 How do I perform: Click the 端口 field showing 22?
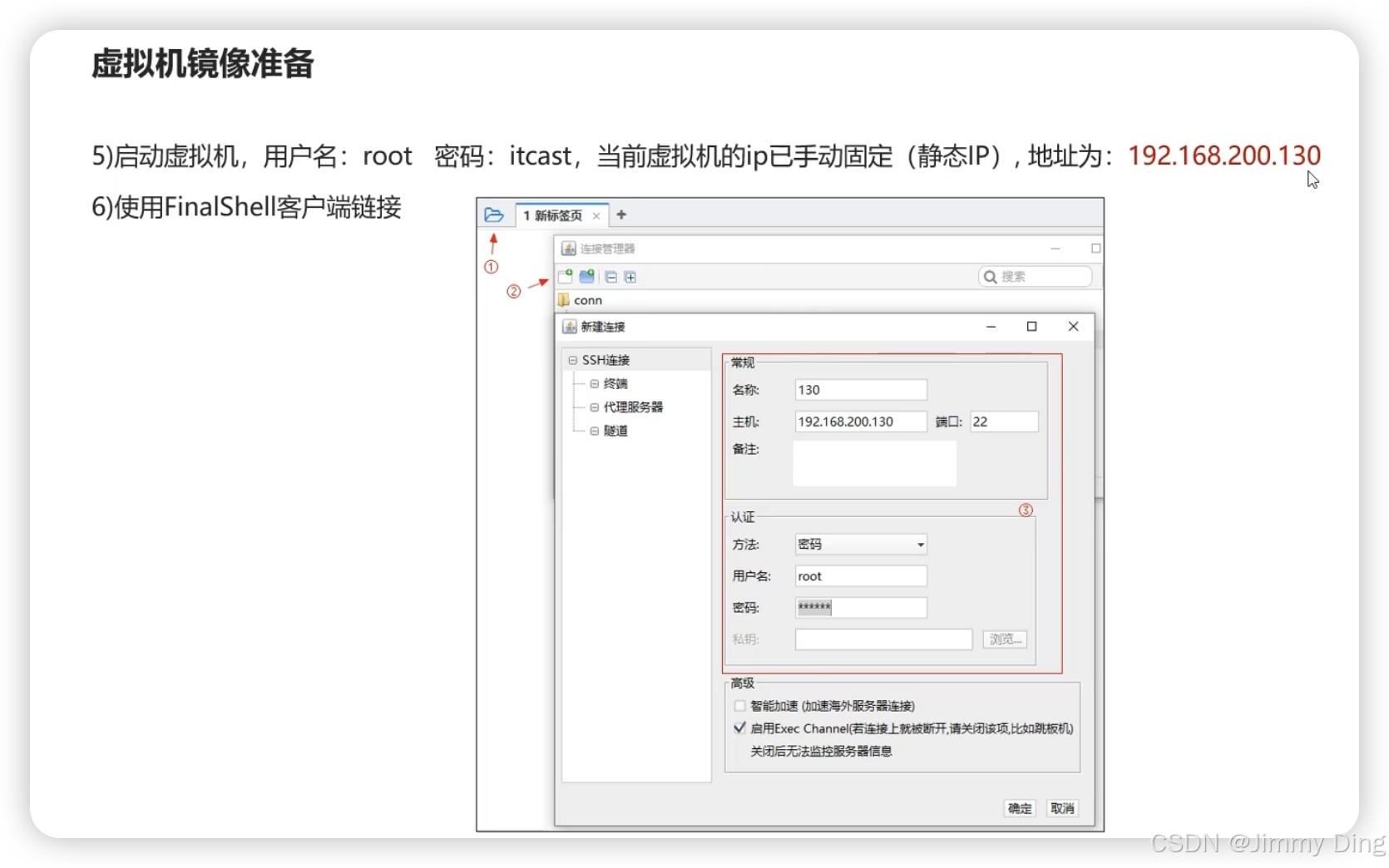[x=1005, y=422]
